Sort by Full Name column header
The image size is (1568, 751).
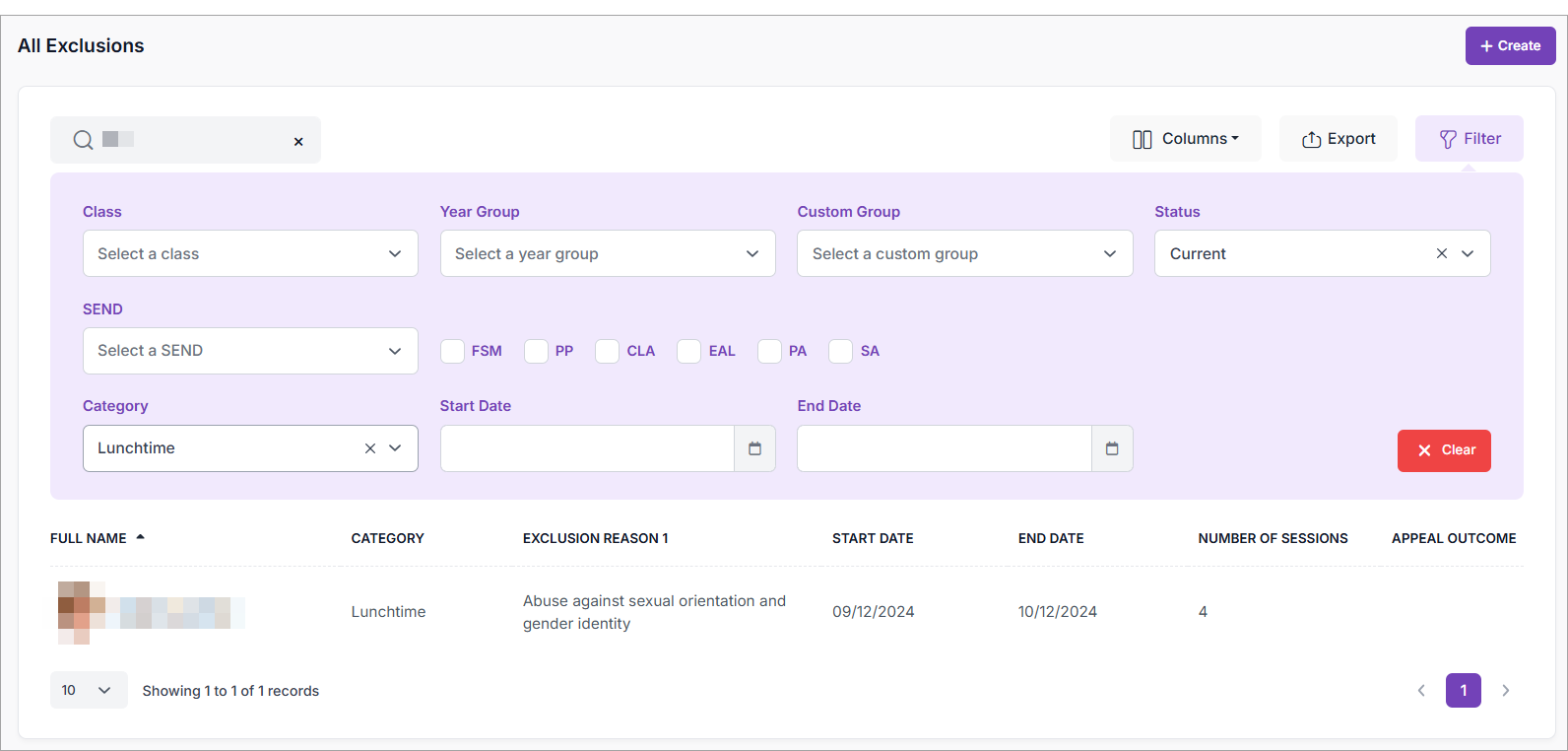[x=89, y=538]
